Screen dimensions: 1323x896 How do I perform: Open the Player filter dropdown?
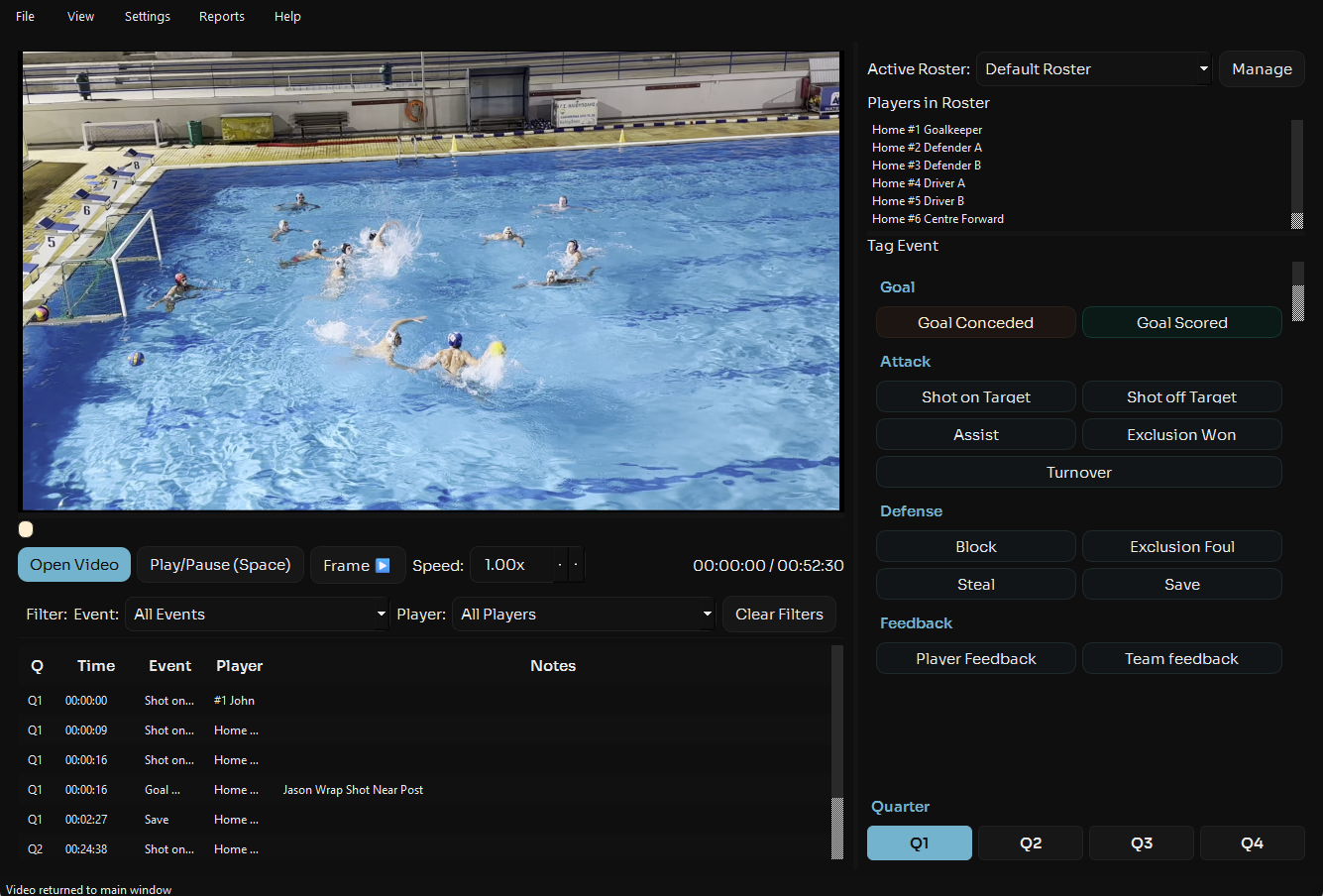point(583,615)
